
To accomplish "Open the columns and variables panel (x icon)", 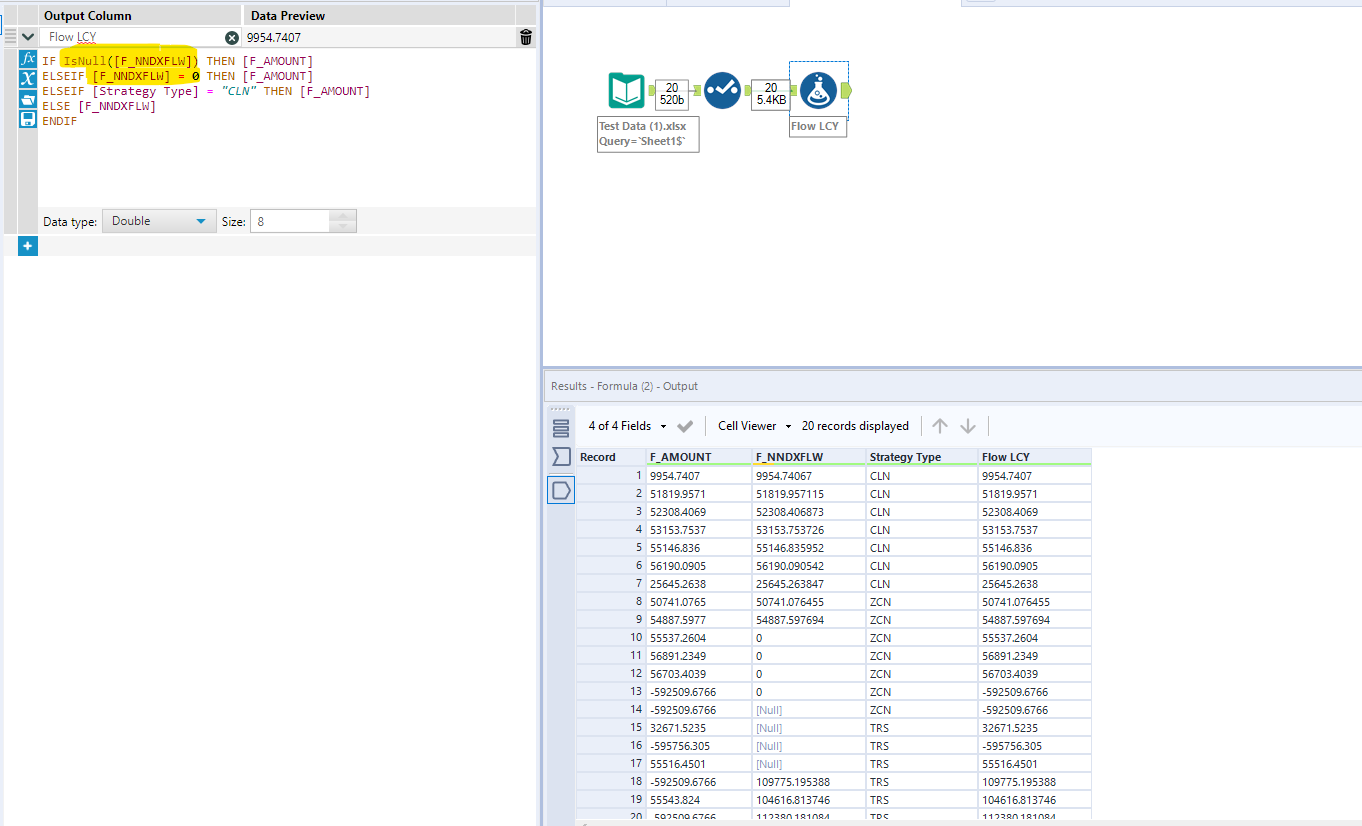I will [x=27, y=74].
